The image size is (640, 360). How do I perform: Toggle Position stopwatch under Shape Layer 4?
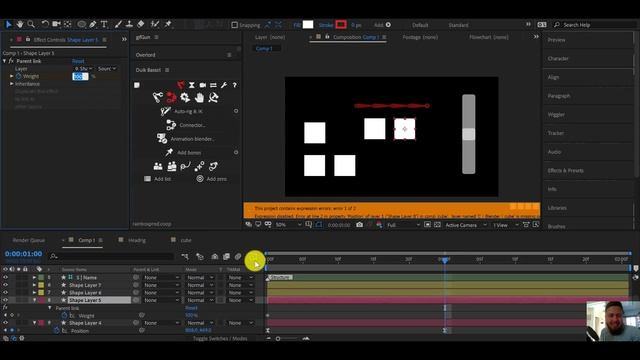pos(56,331)
